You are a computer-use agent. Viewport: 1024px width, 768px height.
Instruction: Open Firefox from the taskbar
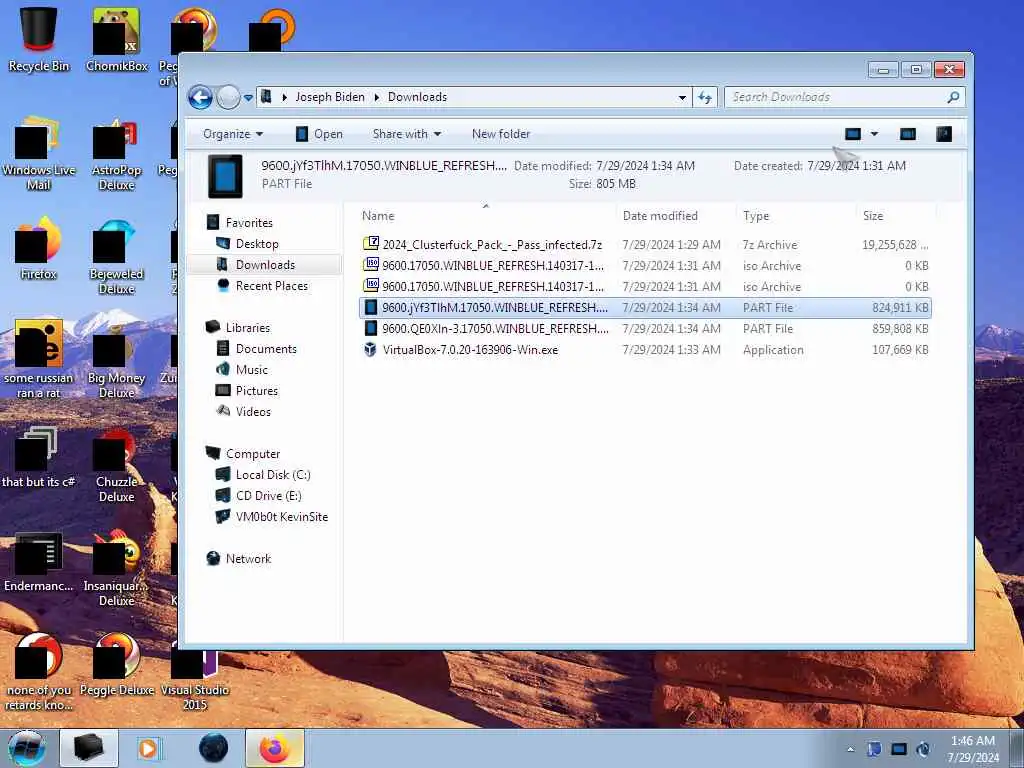[x=275, y=748]
